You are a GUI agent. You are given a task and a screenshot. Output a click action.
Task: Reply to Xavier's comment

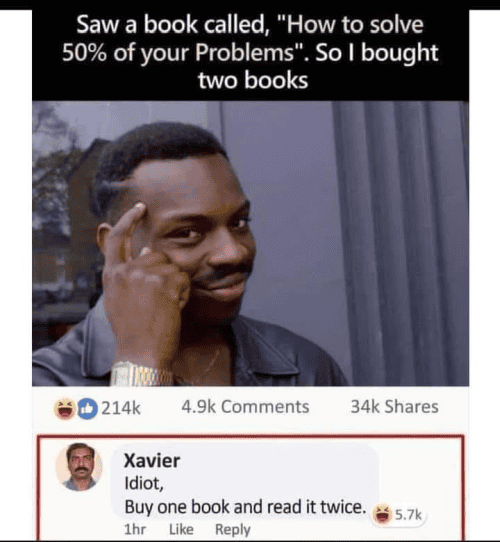point(233,530)
